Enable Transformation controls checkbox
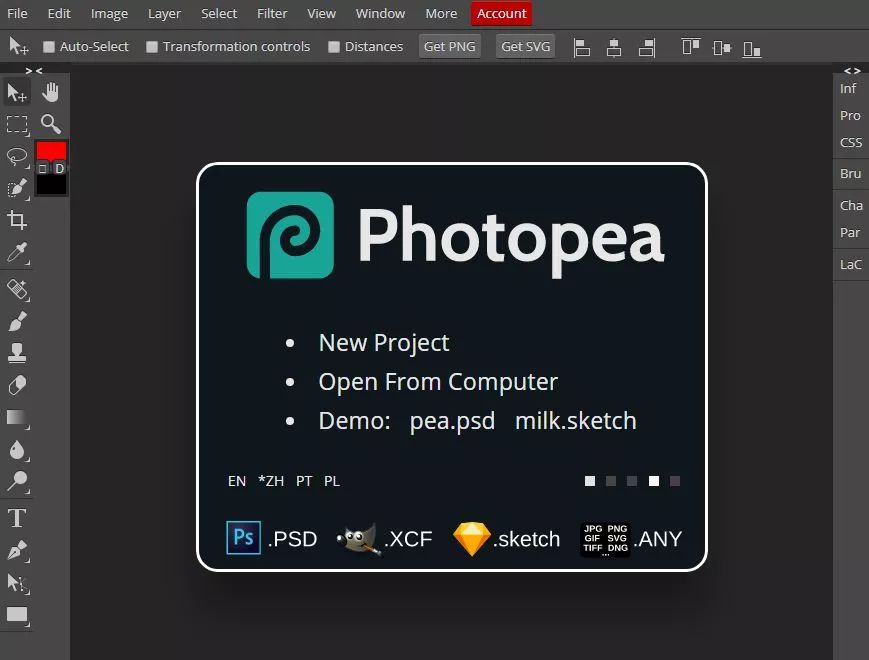This screenshot has height=660, width=869. (152, 47)
